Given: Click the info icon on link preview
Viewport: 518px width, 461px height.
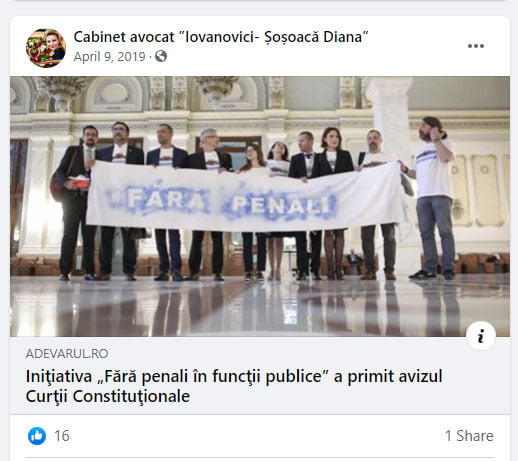Looking at the screenshot, I should pos(481,336).
